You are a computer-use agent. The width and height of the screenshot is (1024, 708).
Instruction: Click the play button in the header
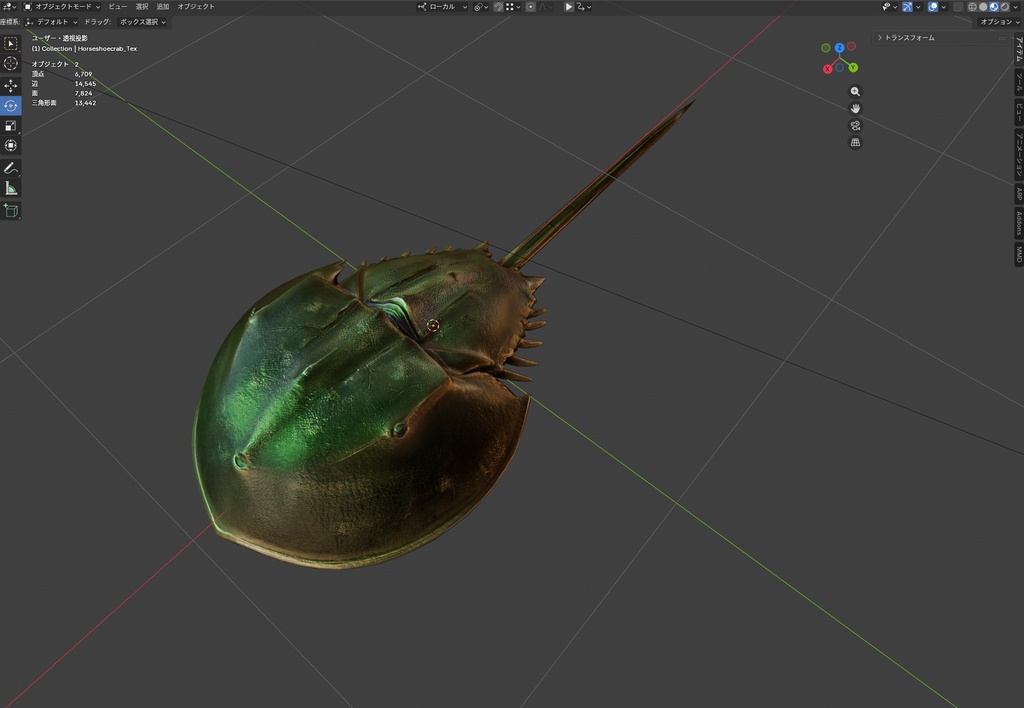pos(568,7)
